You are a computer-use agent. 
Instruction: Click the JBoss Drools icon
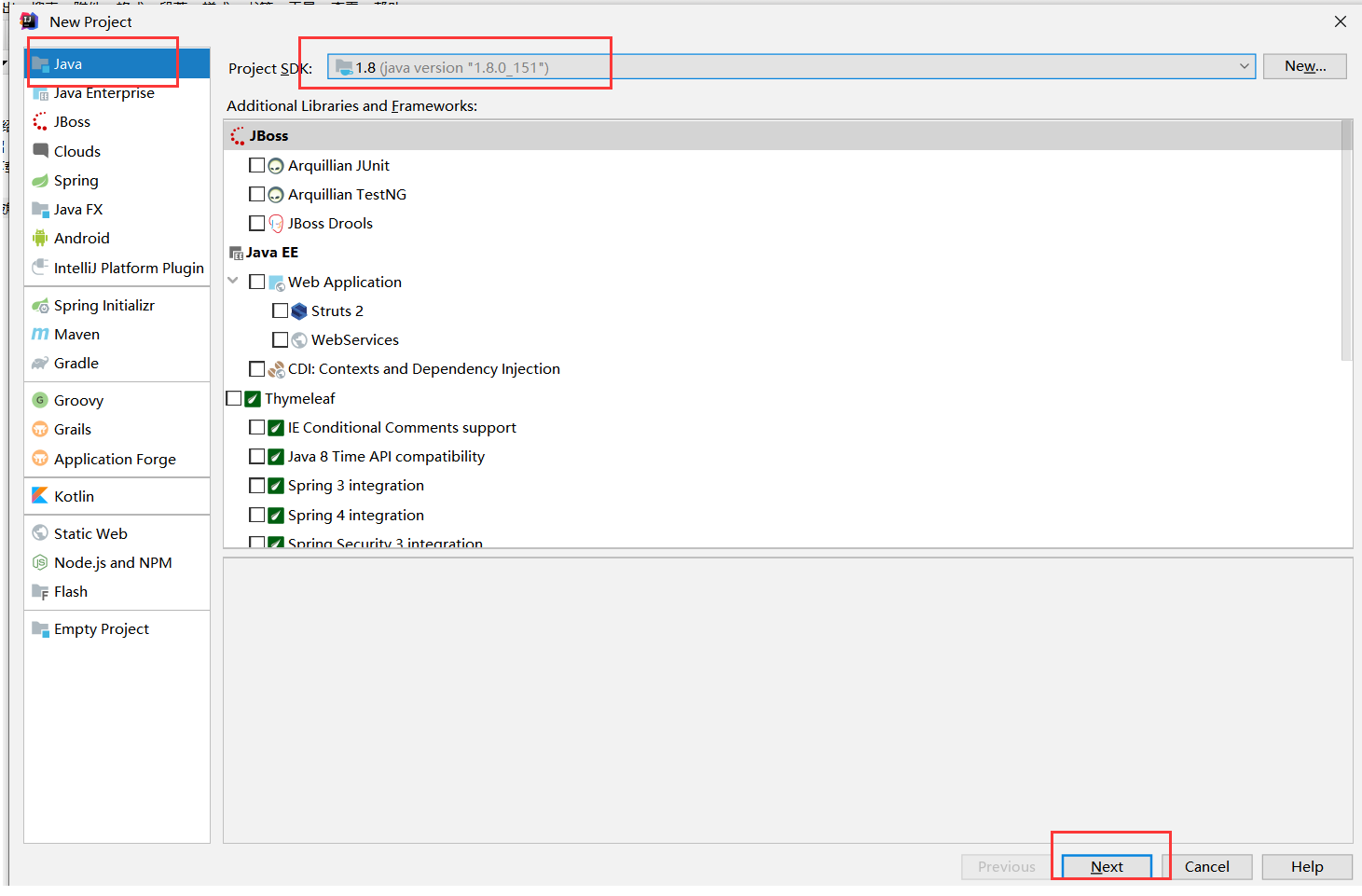276,224
